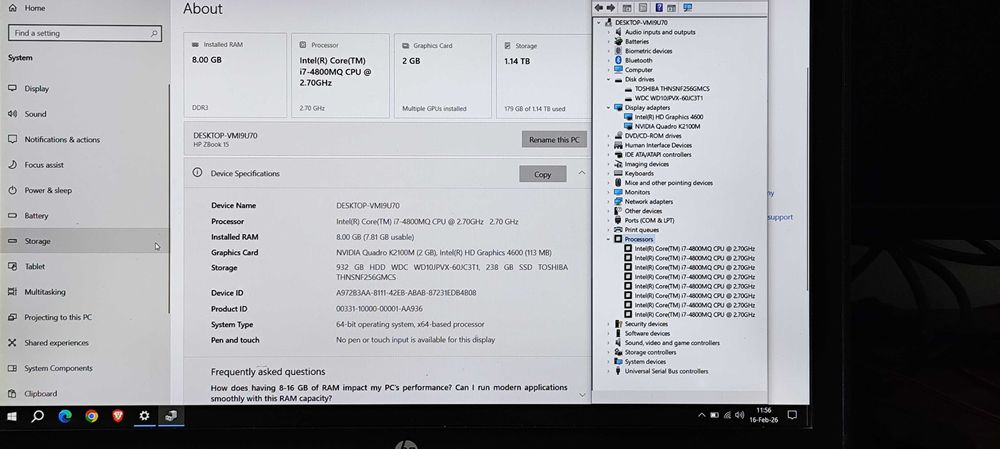The height and width of the screenshot is (449, 1000).
Task: Click the Forward arrow in Device Manager toolbar
Action: pos(610,8)
